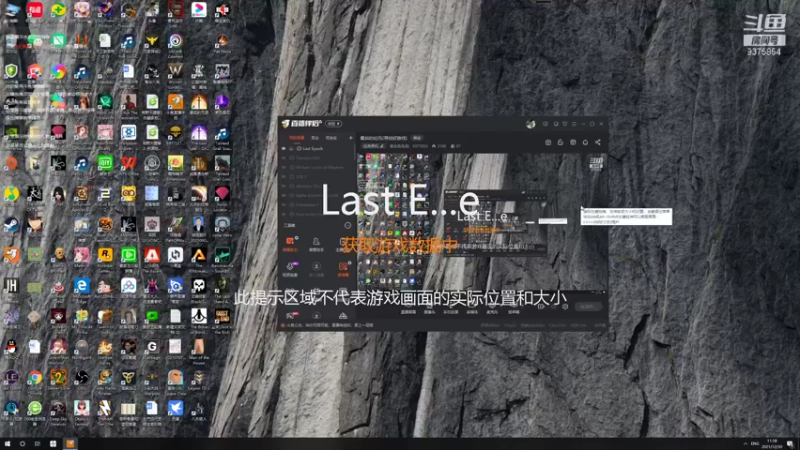Click the edit button below the room title
This screenshot has height=450, width=800.
[373, 146]
